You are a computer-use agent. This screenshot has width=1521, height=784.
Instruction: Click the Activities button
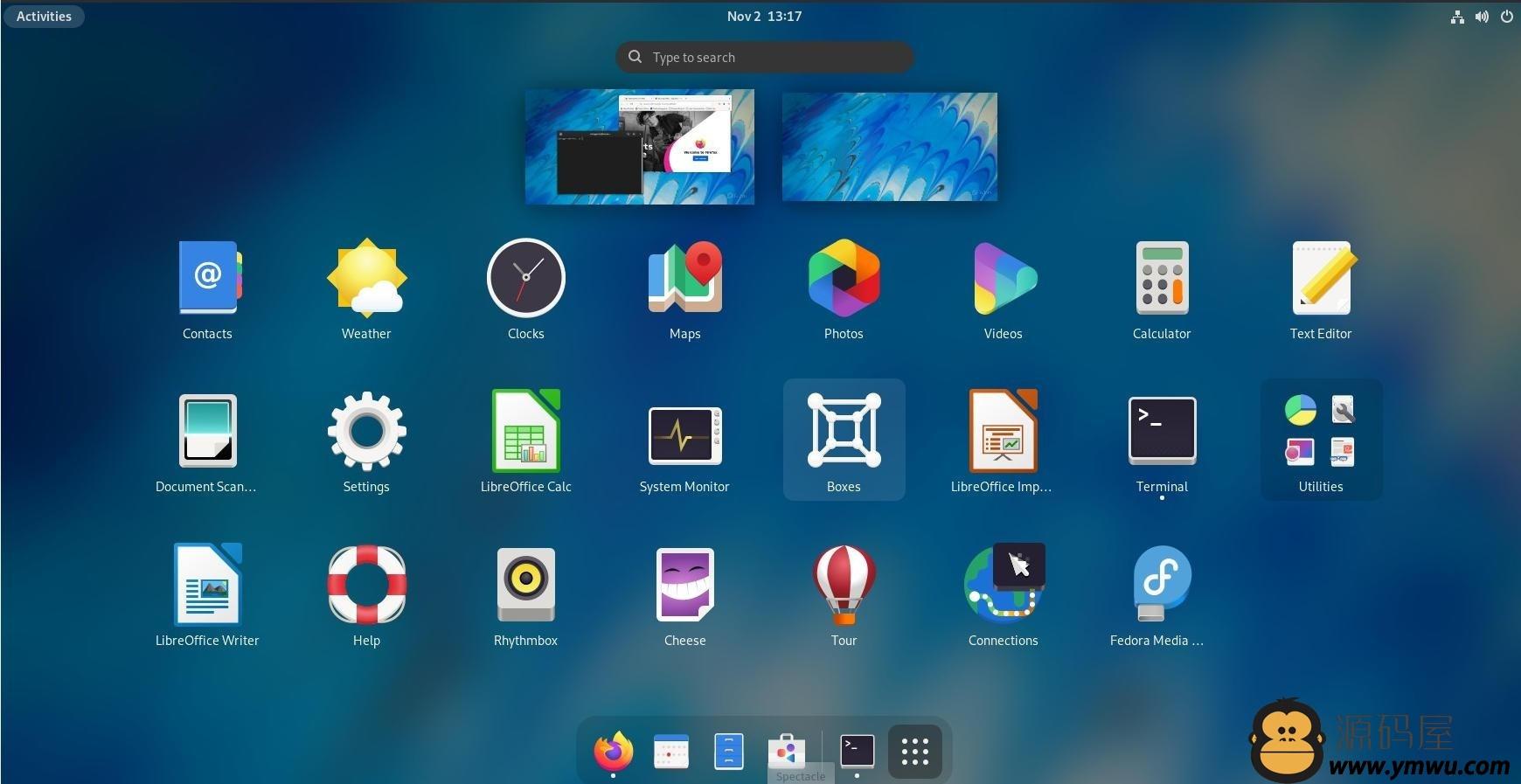(x=44, y=16)
